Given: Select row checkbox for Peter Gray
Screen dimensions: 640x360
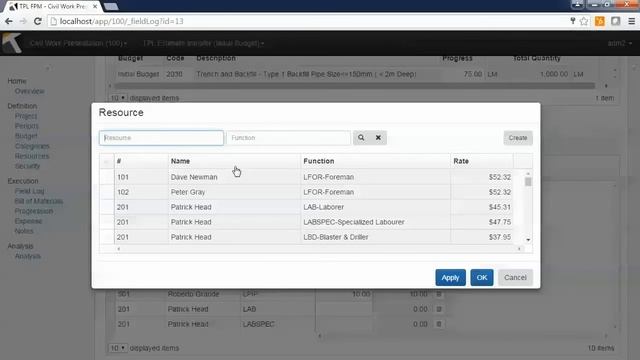Looking at the screenshot, I should 107,192.
